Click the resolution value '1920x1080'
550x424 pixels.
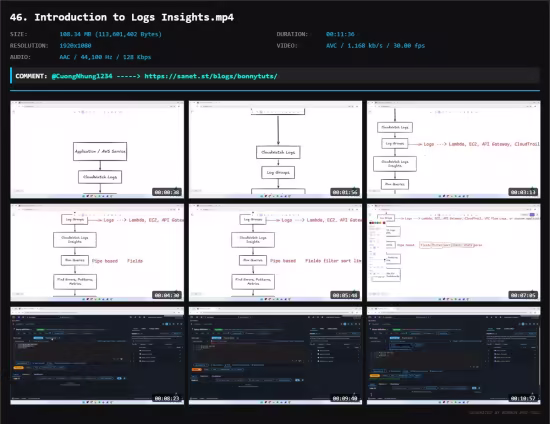click(x=75, y=46)
